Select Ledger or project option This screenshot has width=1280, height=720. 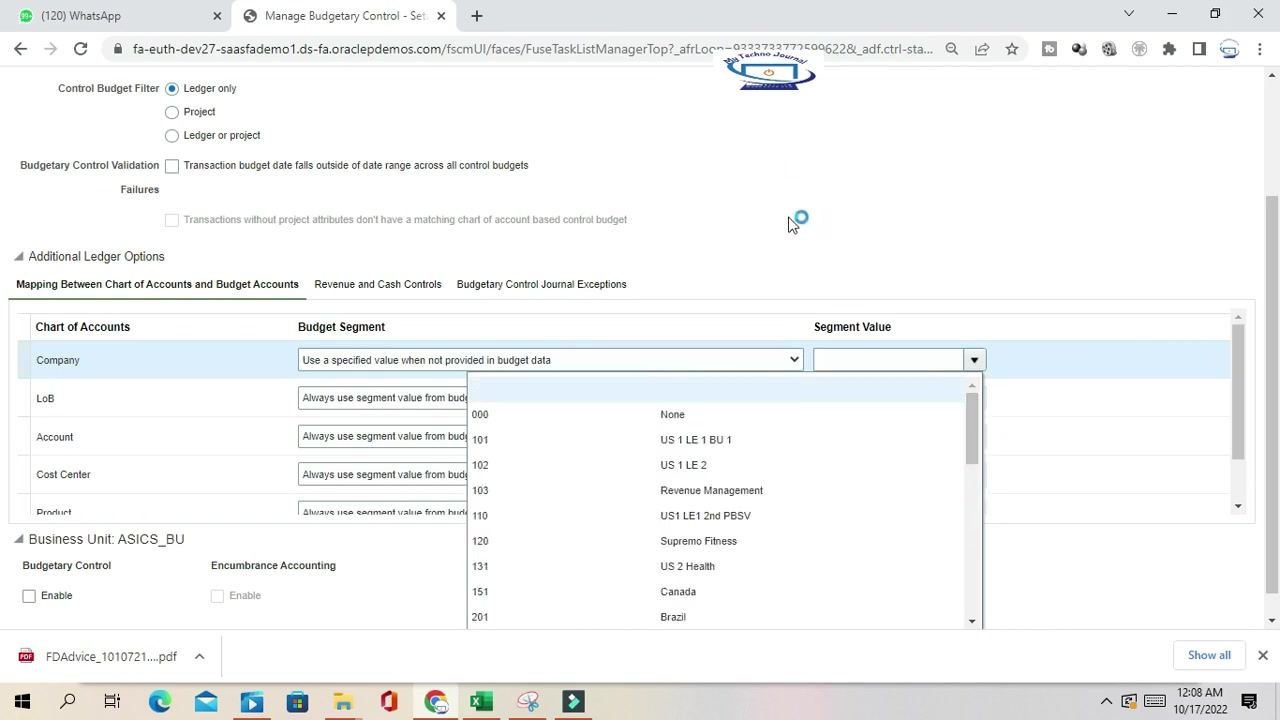pos(172,136)
